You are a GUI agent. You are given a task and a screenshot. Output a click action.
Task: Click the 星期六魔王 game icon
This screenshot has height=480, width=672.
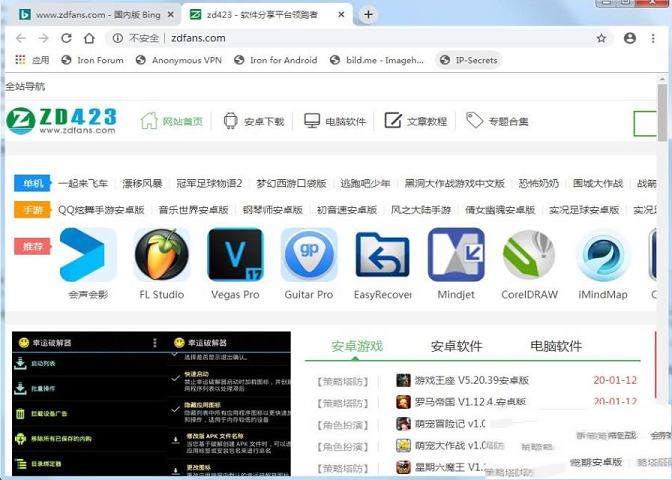point(403,467)
